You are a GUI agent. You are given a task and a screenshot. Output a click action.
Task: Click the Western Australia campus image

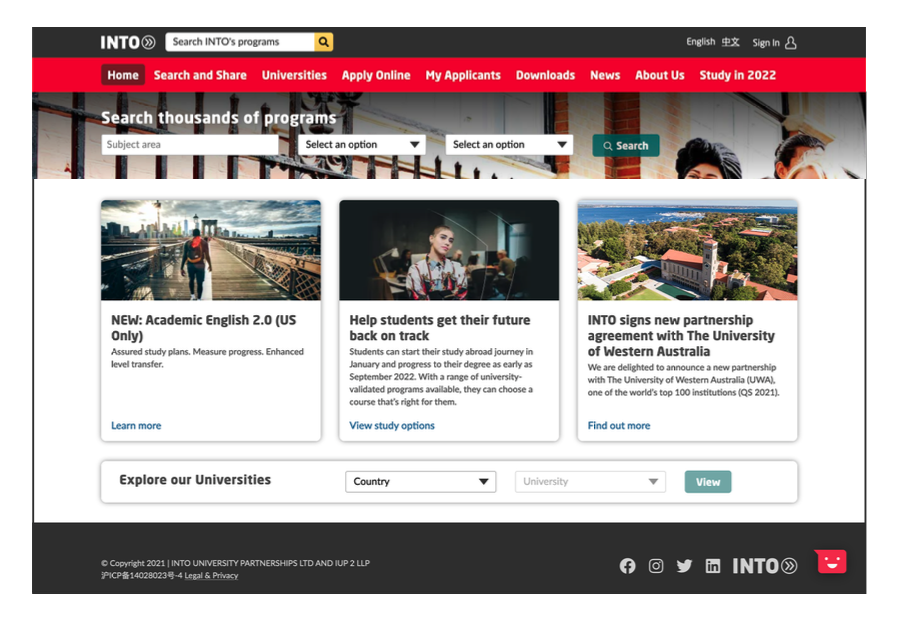688,250
